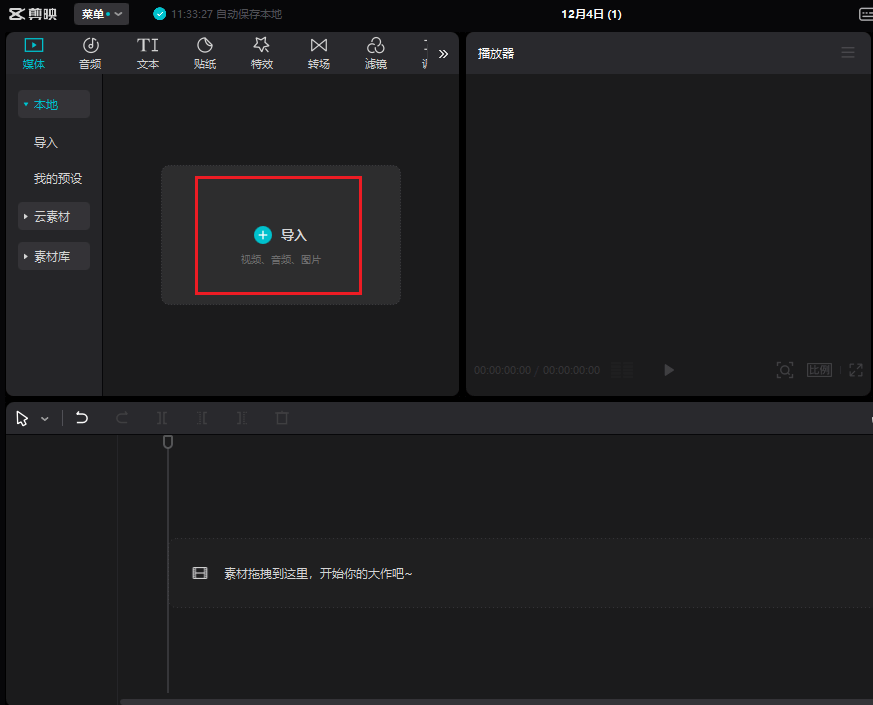Click the delete trash icon in timeline toolbar
This screenshot has height=705, width=873.
(x=282, y=418)
